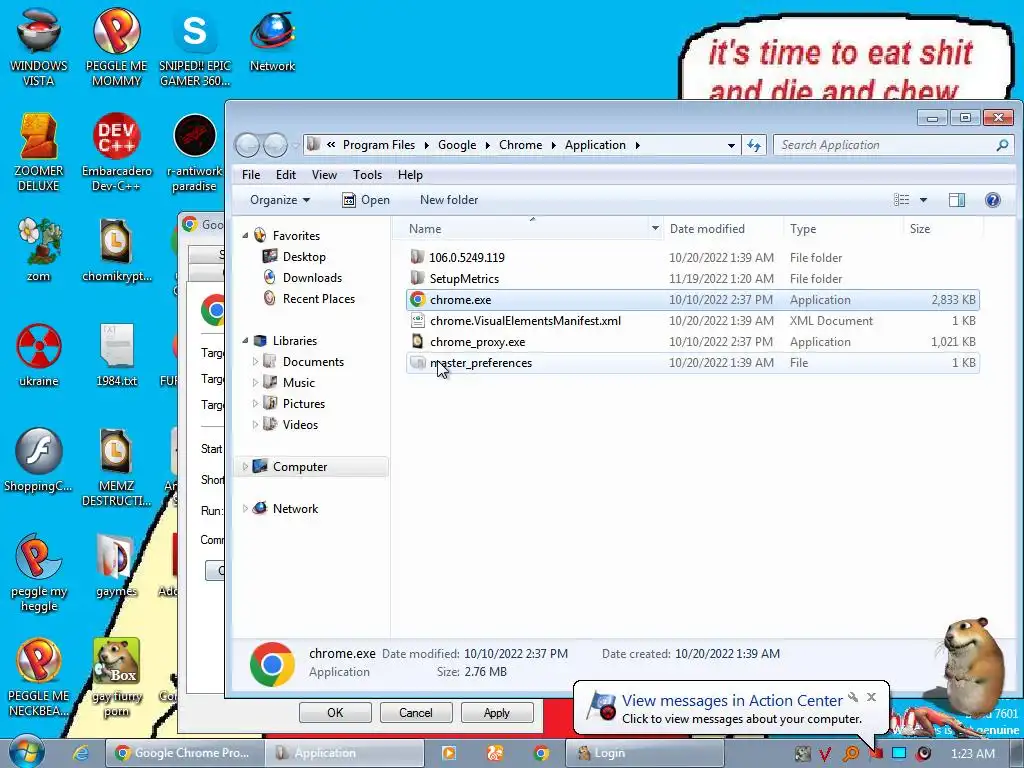Click the Explorer back arrow button

tap(247, 145)
